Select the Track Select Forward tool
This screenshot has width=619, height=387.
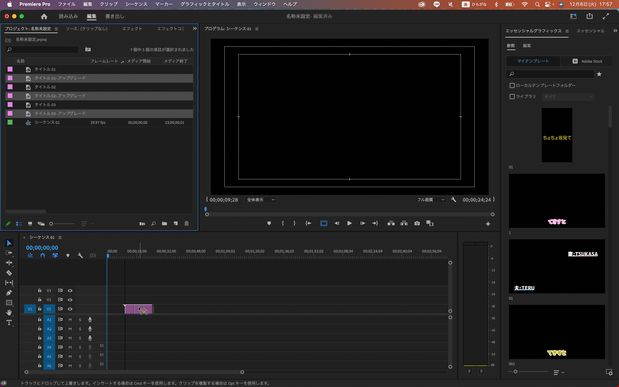(9, 253)
